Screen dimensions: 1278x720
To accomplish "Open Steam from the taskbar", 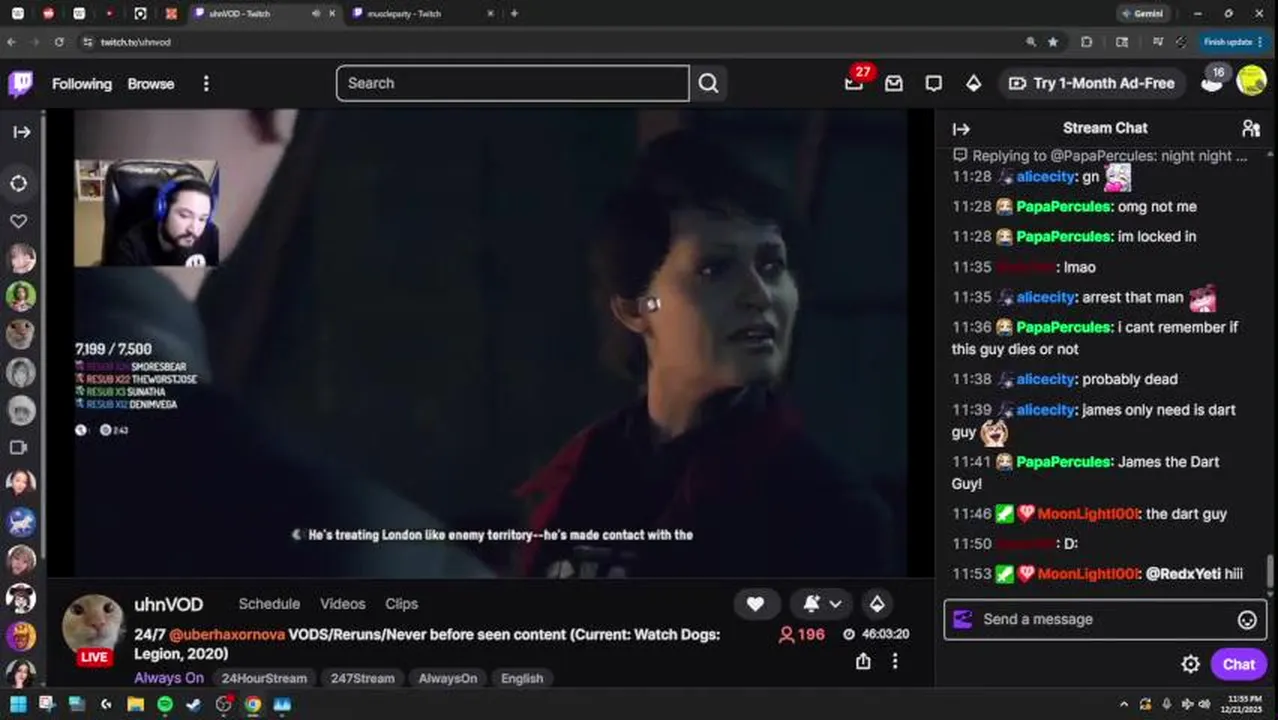I will click(x=194, y=704).
